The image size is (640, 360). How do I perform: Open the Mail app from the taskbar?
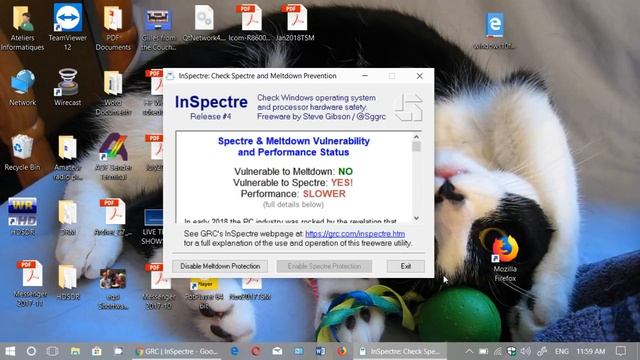277,351
